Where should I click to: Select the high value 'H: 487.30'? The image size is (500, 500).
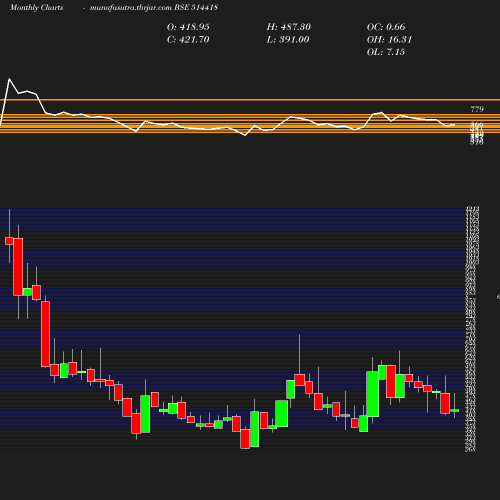[288, 27]
